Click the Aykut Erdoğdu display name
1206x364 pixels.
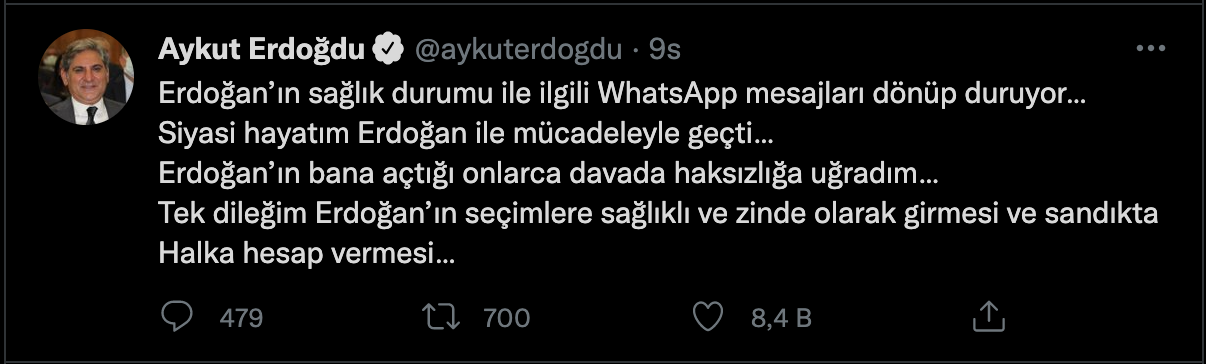263,48
